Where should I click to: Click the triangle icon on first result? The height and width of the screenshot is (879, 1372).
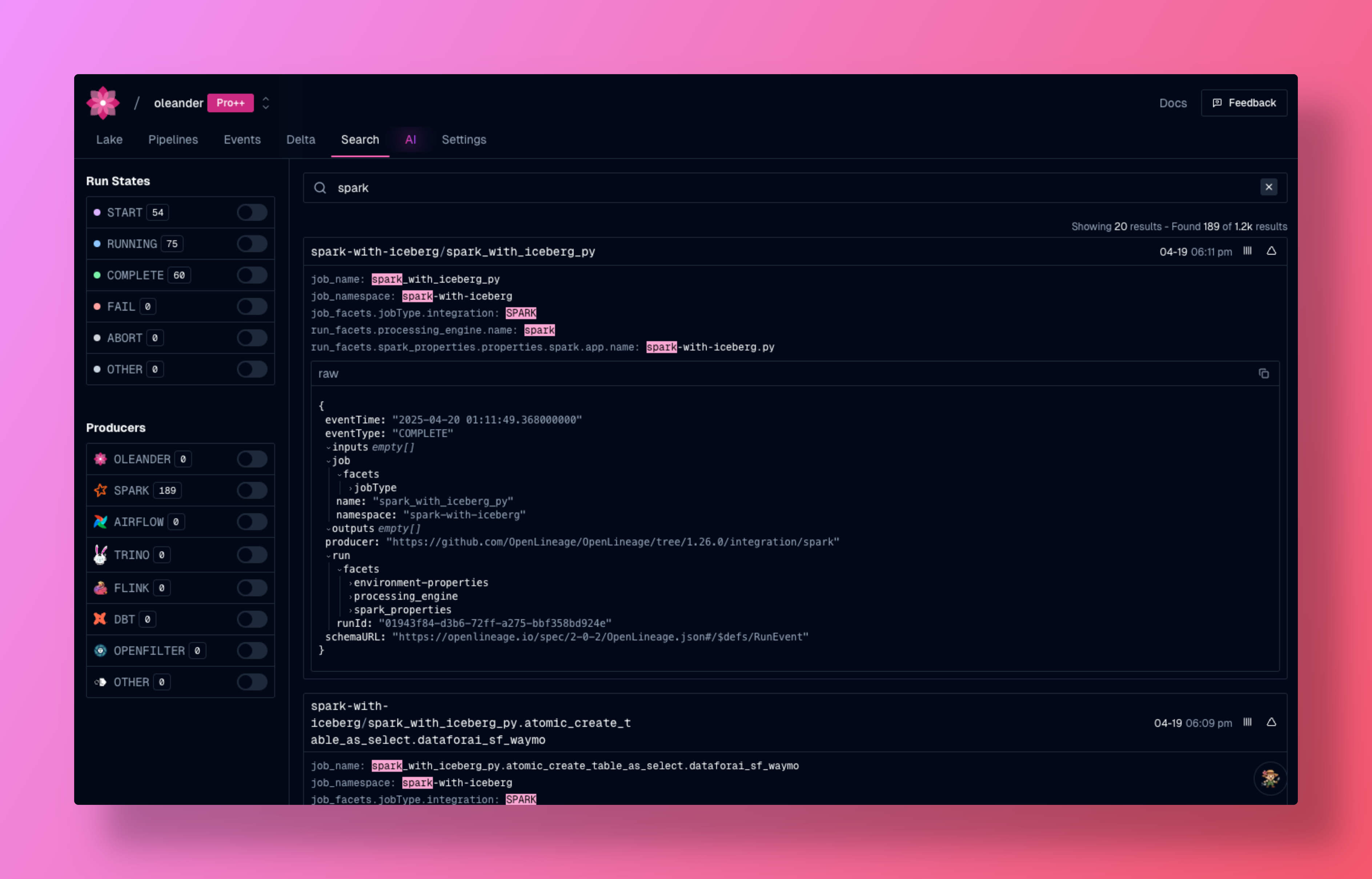click(1271, 251)
